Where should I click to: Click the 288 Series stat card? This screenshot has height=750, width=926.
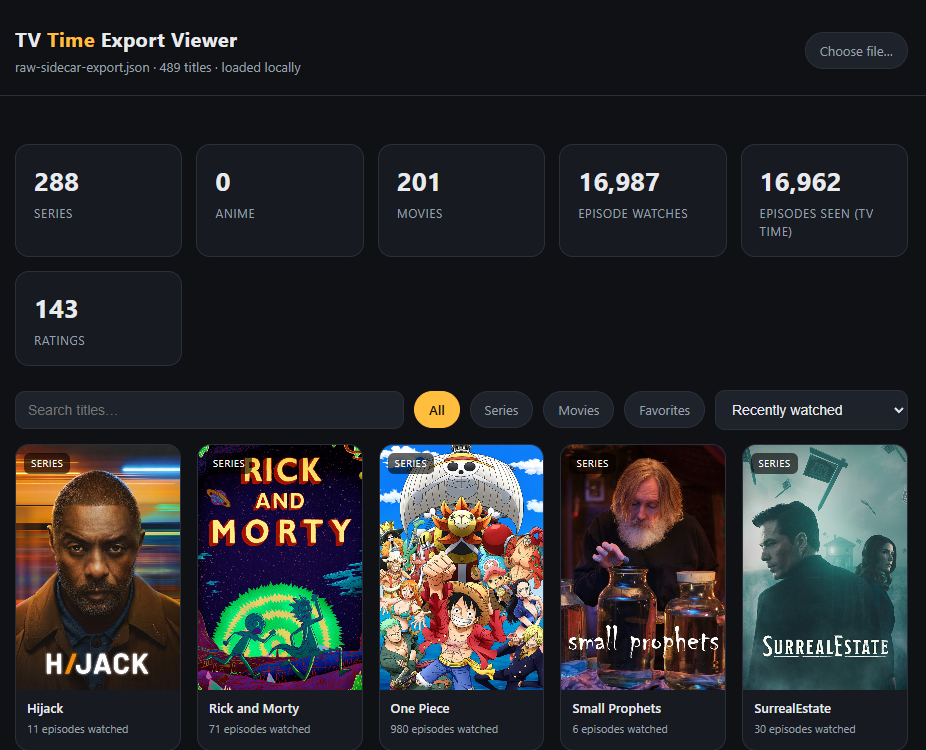[x=99, y=200]
